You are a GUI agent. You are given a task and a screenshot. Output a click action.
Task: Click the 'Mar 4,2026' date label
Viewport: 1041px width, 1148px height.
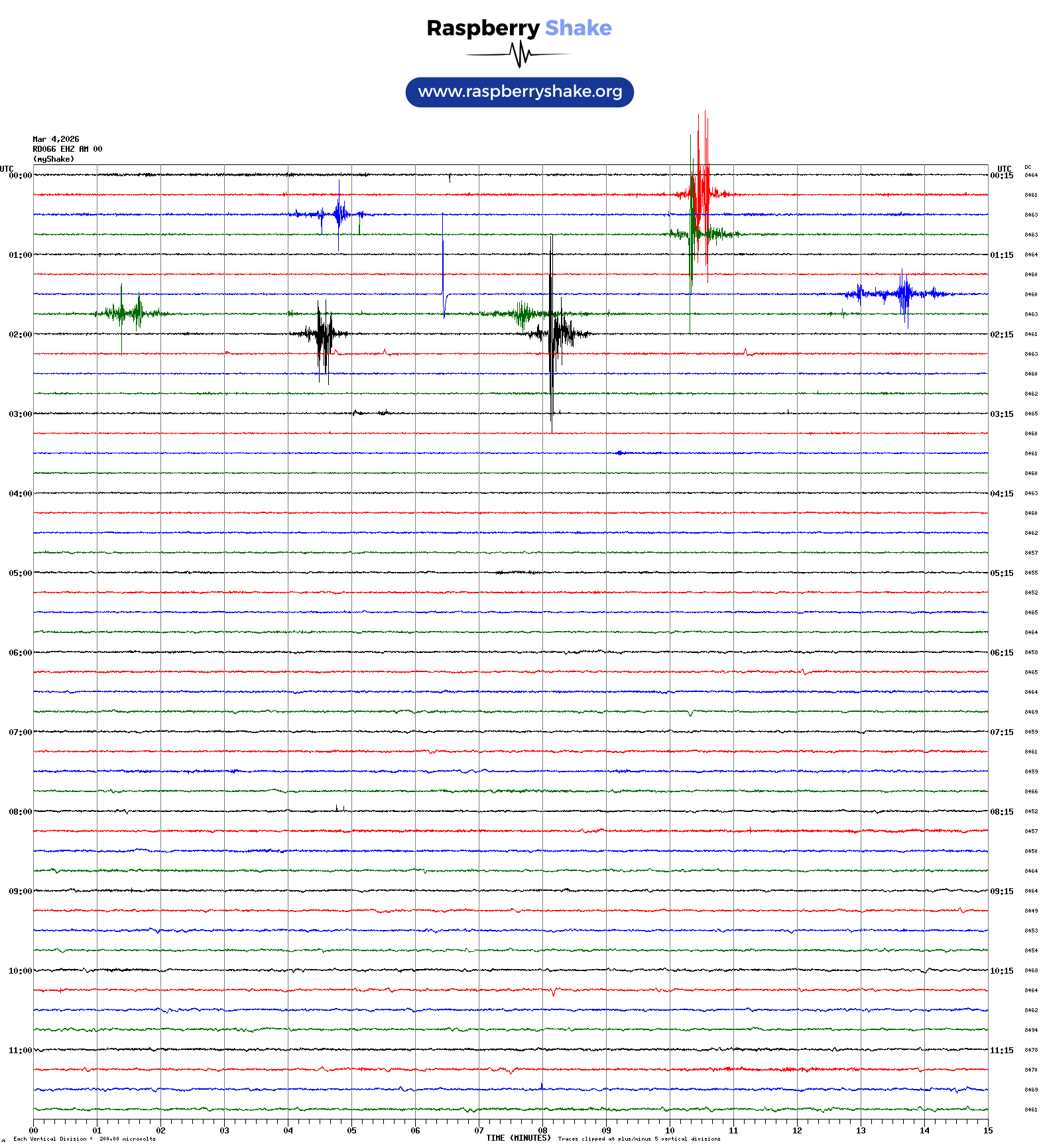(x=56, y=139)
